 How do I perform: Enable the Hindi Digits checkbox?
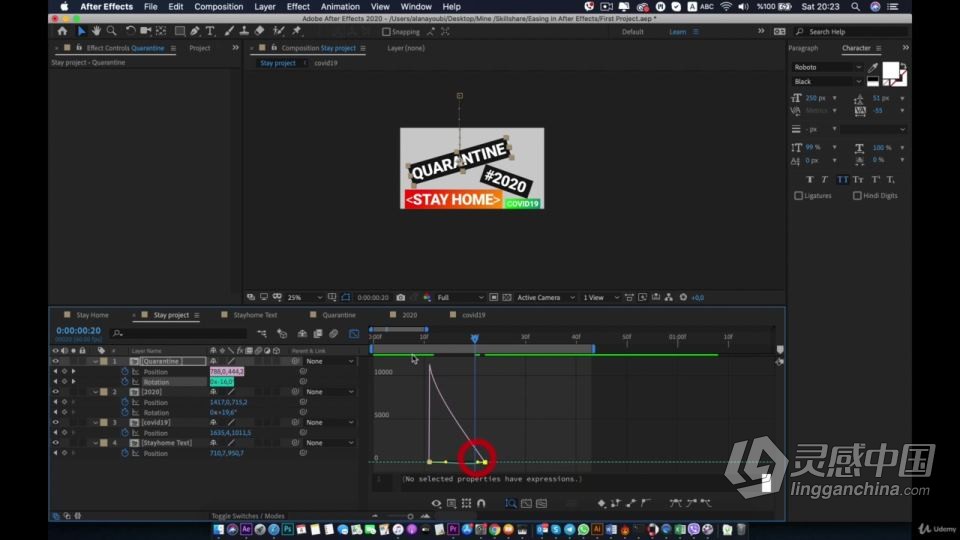tap(857, 196)
